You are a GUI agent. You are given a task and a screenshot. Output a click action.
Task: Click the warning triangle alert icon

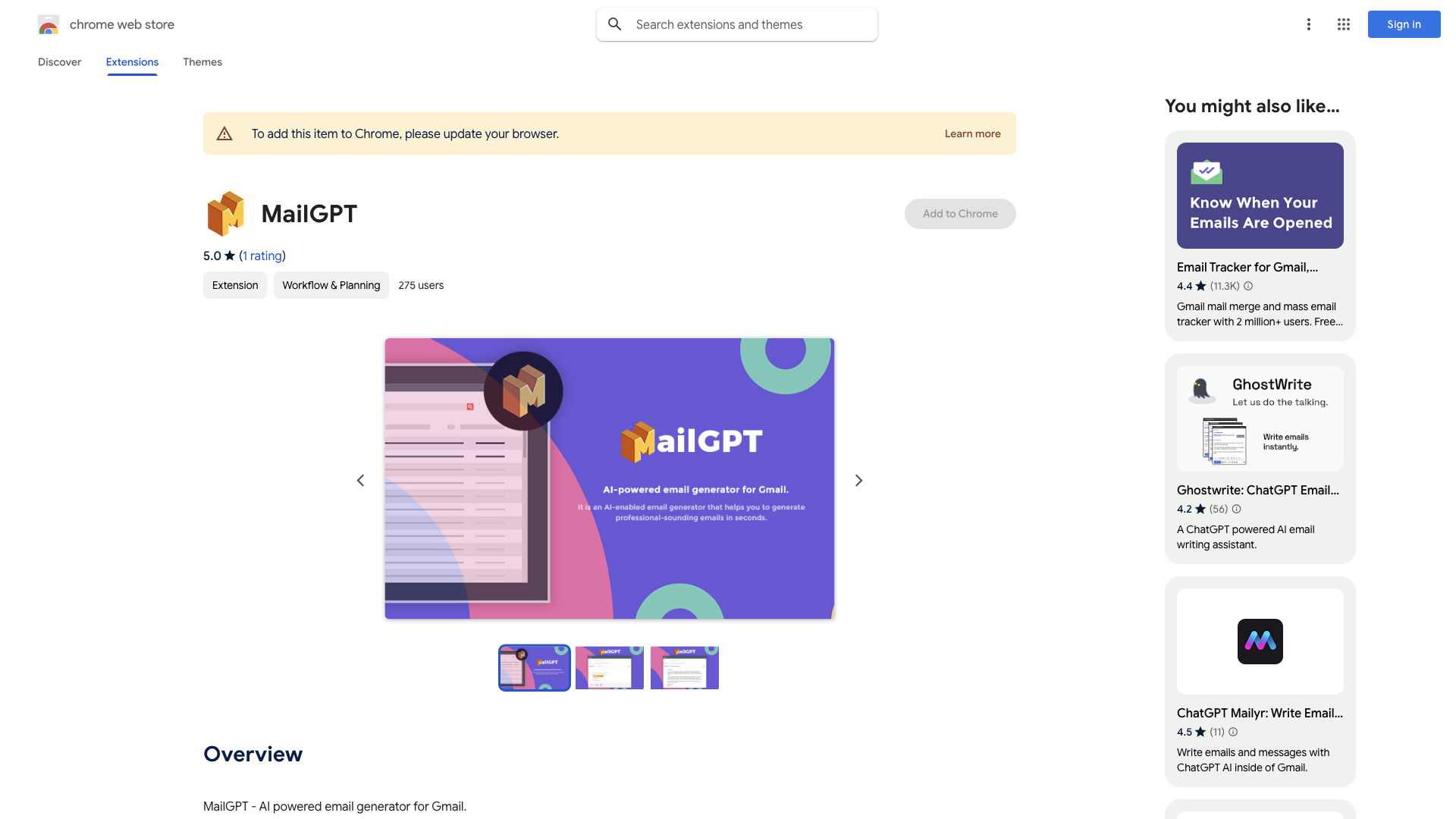224,133
